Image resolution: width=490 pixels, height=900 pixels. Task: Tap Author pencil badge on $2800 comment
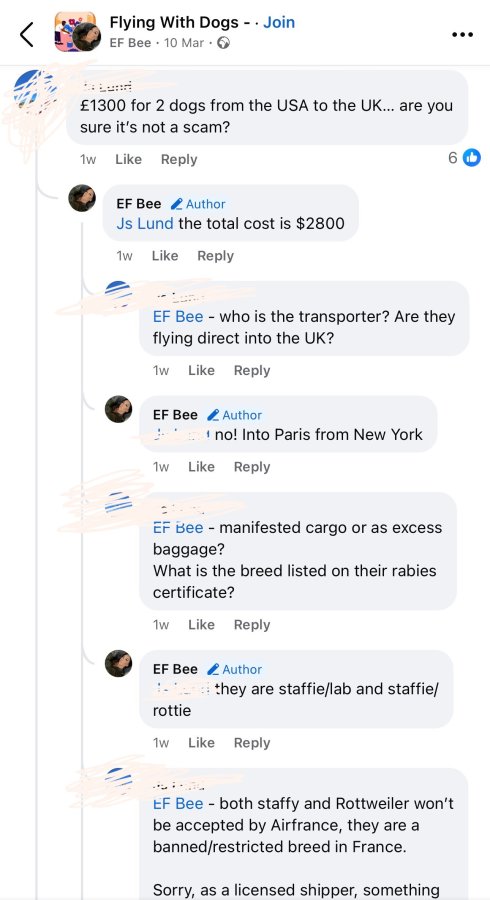pos(199,204)
